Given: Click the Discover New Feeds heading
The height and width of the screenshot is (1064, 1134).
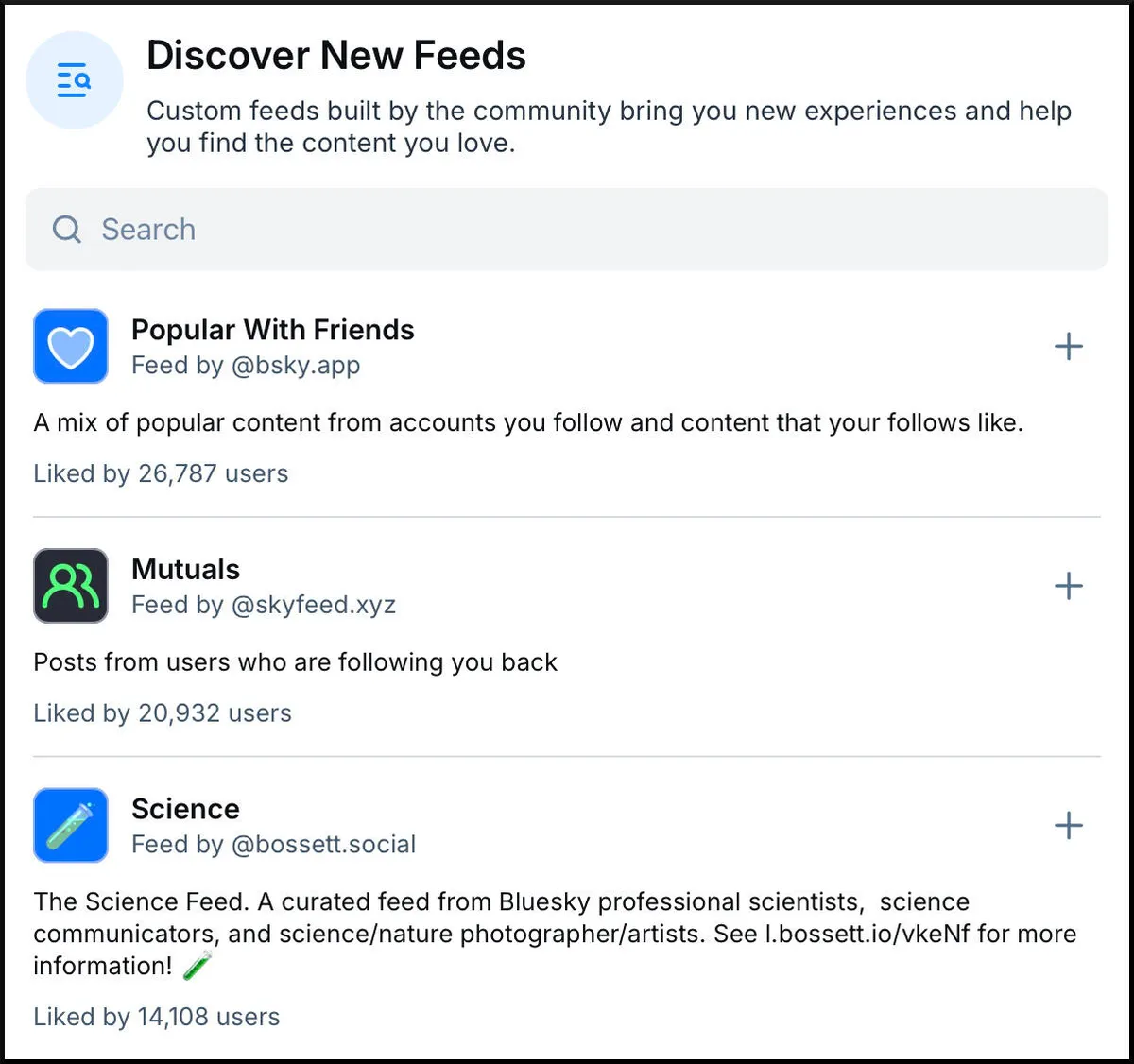Looking at the screenshot, I should (336, 56).
